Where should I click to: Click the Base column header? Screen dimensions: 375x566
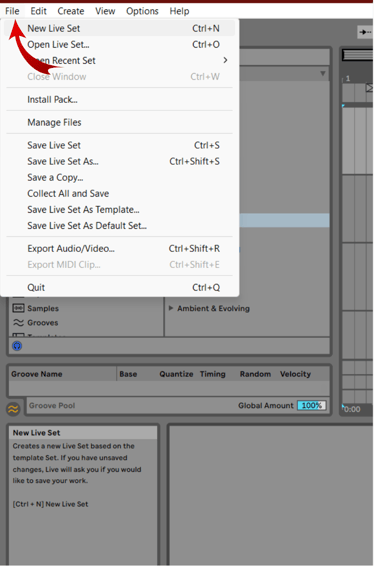(128, 374)
